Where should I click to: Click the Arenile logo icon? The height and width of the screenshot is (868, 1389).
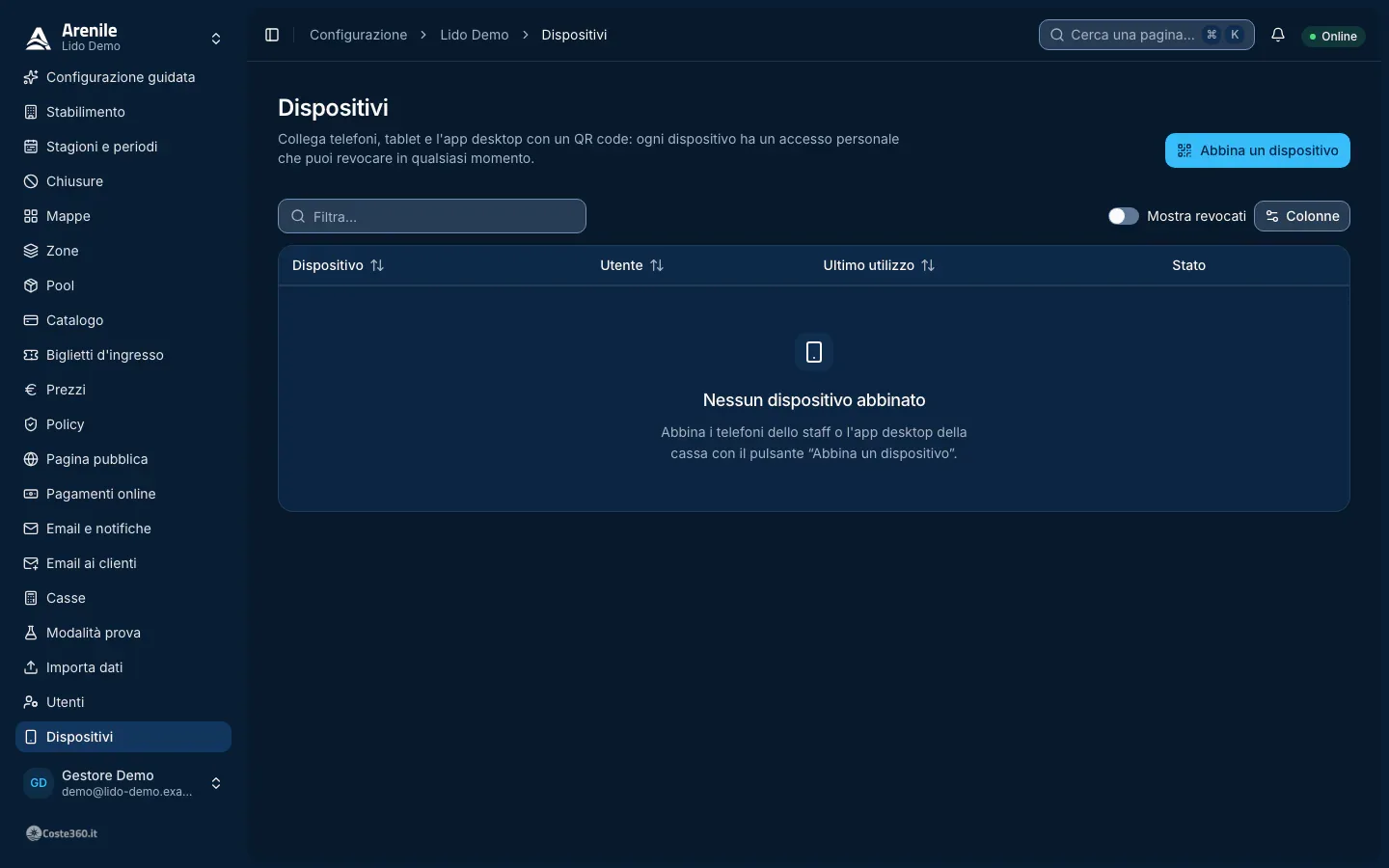point(38,39)
